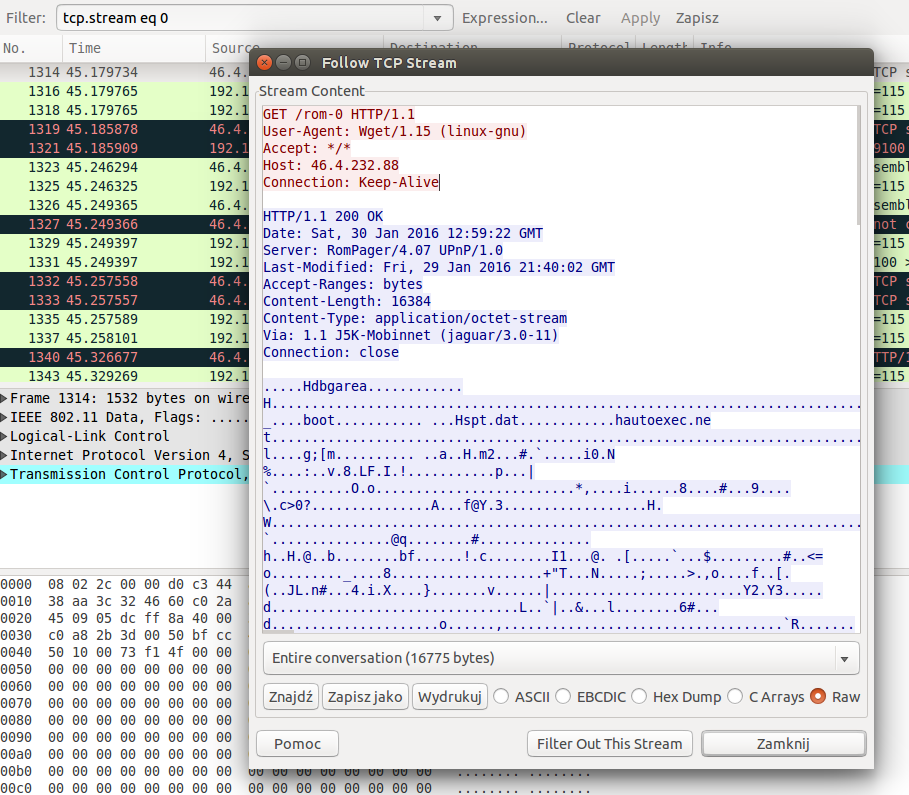
Task: Select packet row 1332
Action: pyautogui.click(x=125, y=281)
